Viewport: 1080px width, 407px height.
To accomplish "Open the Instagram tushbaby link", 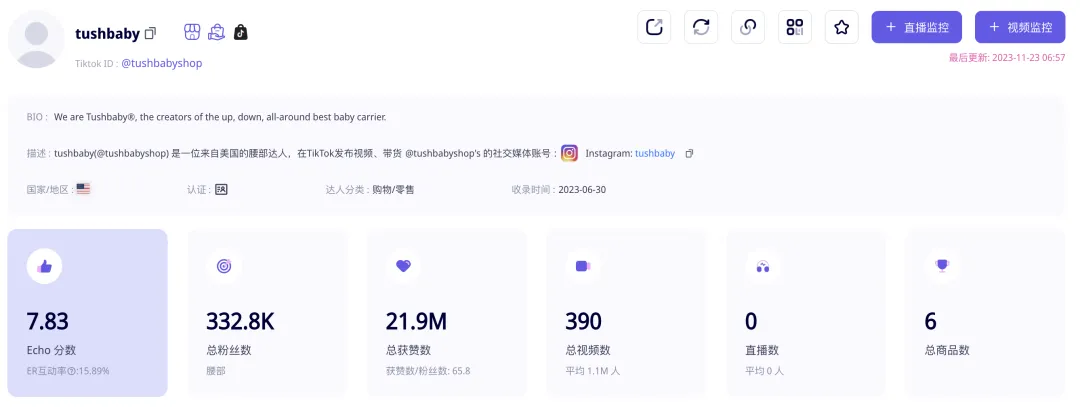I will click(x=654, y=154).
